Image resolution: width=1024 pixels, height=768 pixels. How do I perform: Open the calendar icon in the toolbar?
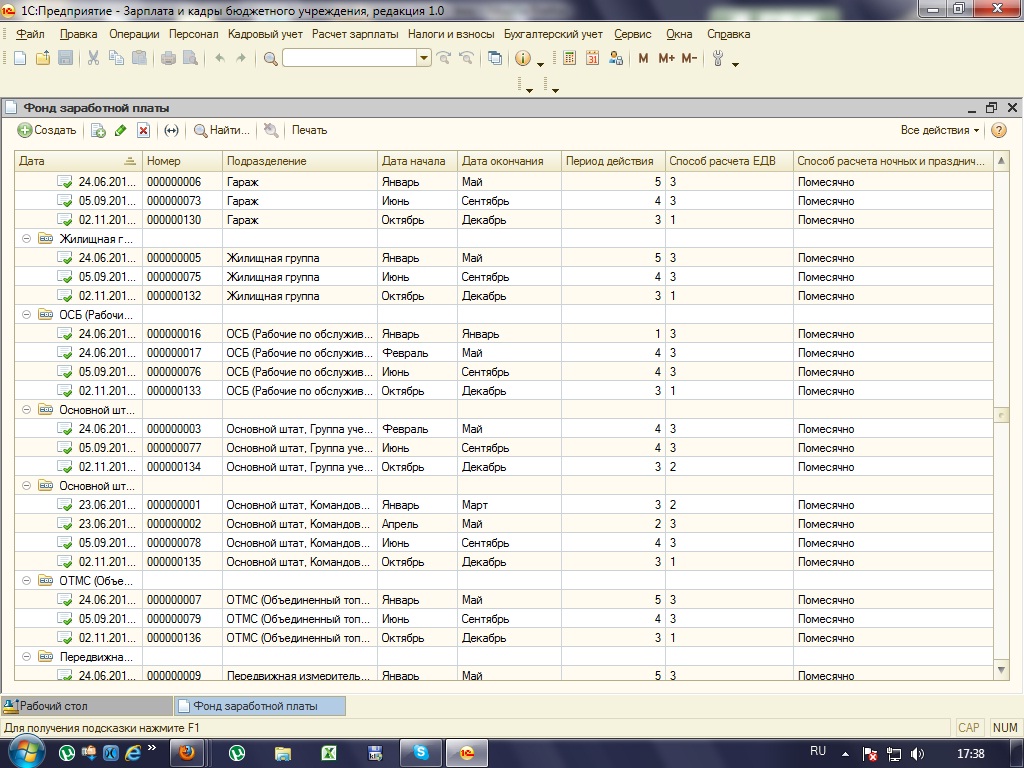pyautogui.click(x=592, y=59)
